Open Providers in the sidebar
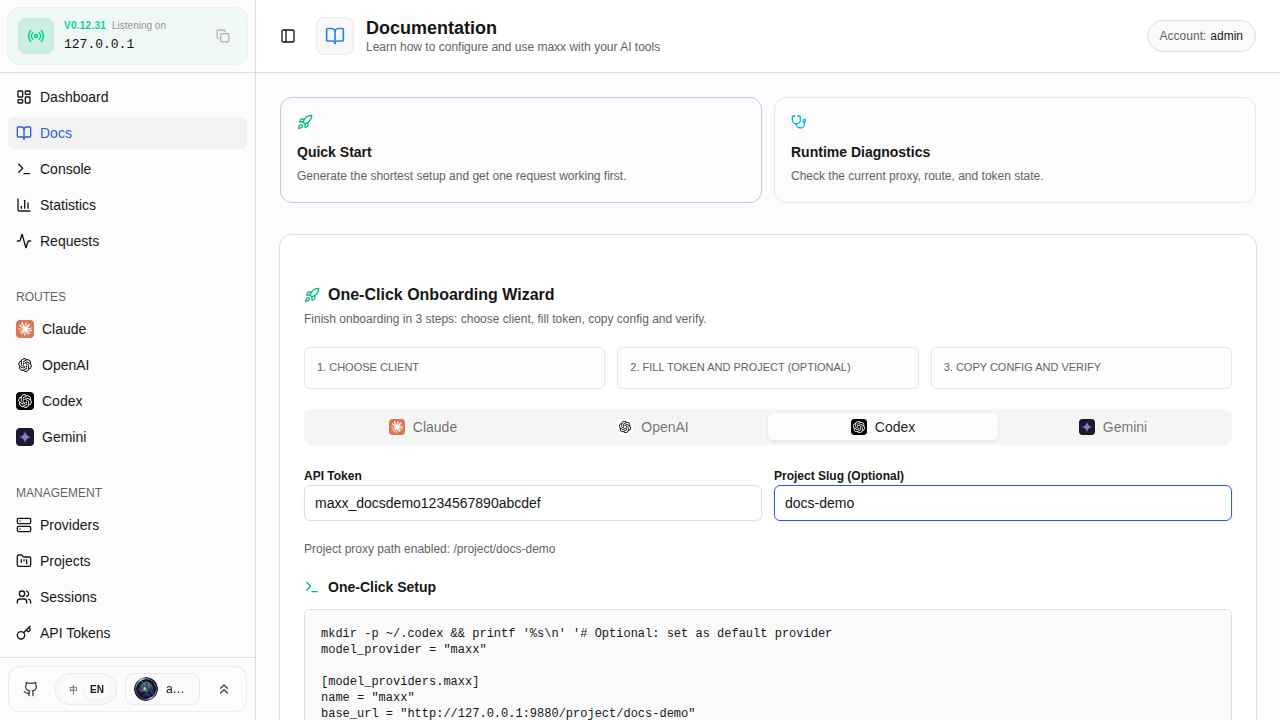The width and height of the screenshot is (1280, 720). (69, 525)
